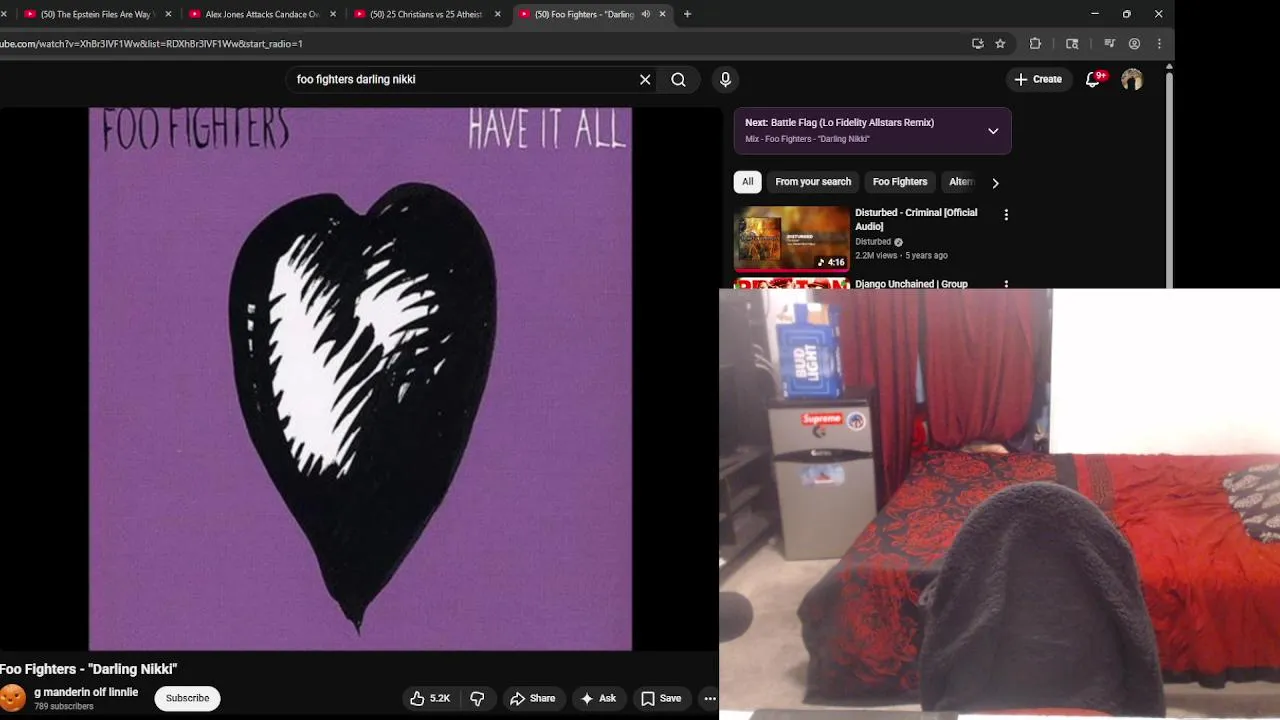
Task: Open the Disturbed channel name link
Action: pyautogui.click(x=873, y=242)
